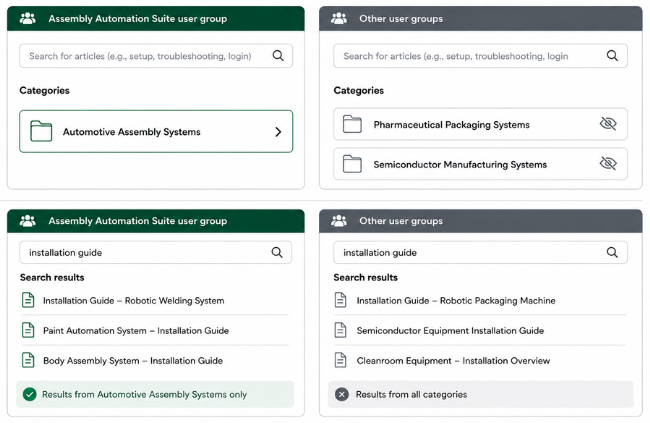Click document icon next to Robotic Packaging Machine guide
This screenshot has height=423, width=650.
[340, 300]
